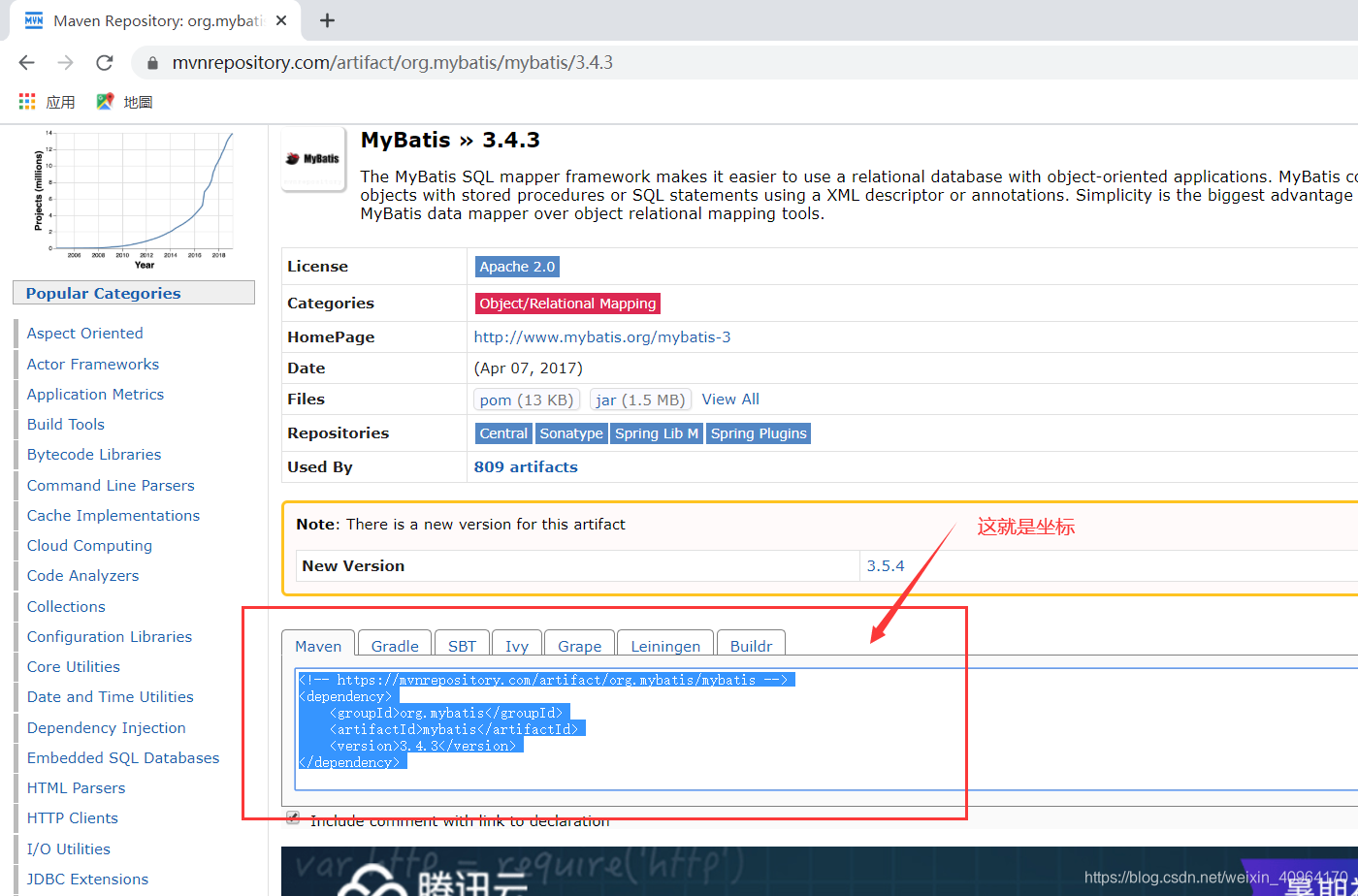This screenshot has height=896, width=1358.
Task: Select the Buildr tab
Action: (x=751, y=646)
